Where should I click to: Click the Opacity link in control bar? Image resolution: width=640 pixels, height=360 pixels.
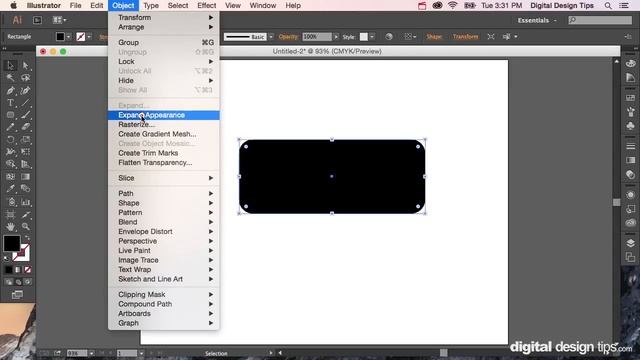point(289,37)
